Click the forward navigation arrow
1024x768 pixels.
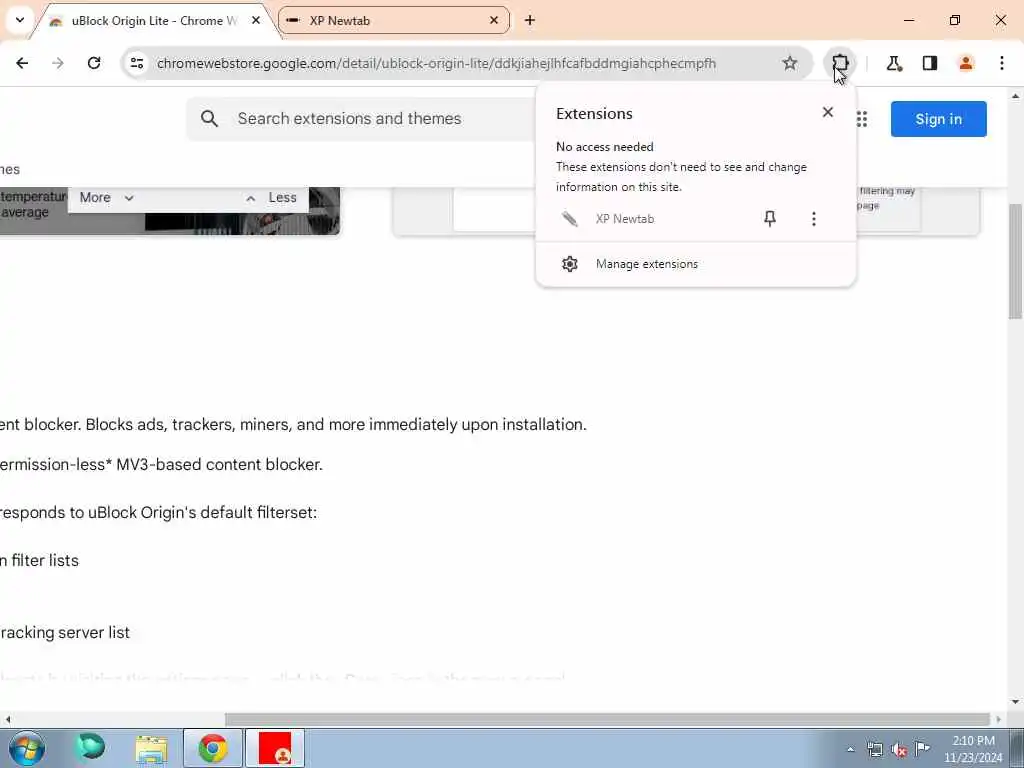tap(57, 63)
